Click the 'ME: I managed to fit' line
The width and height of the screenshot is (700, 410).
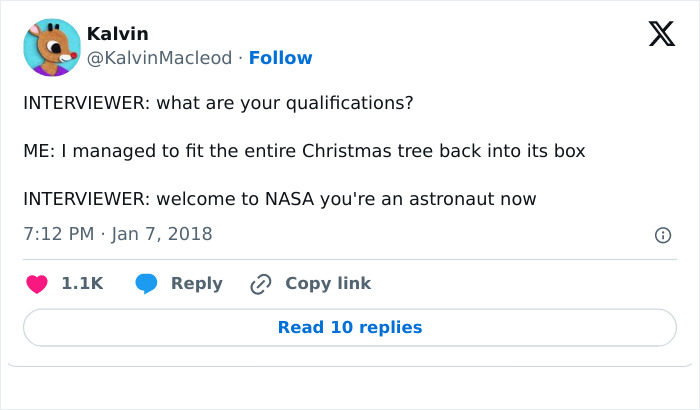[304, 151]
